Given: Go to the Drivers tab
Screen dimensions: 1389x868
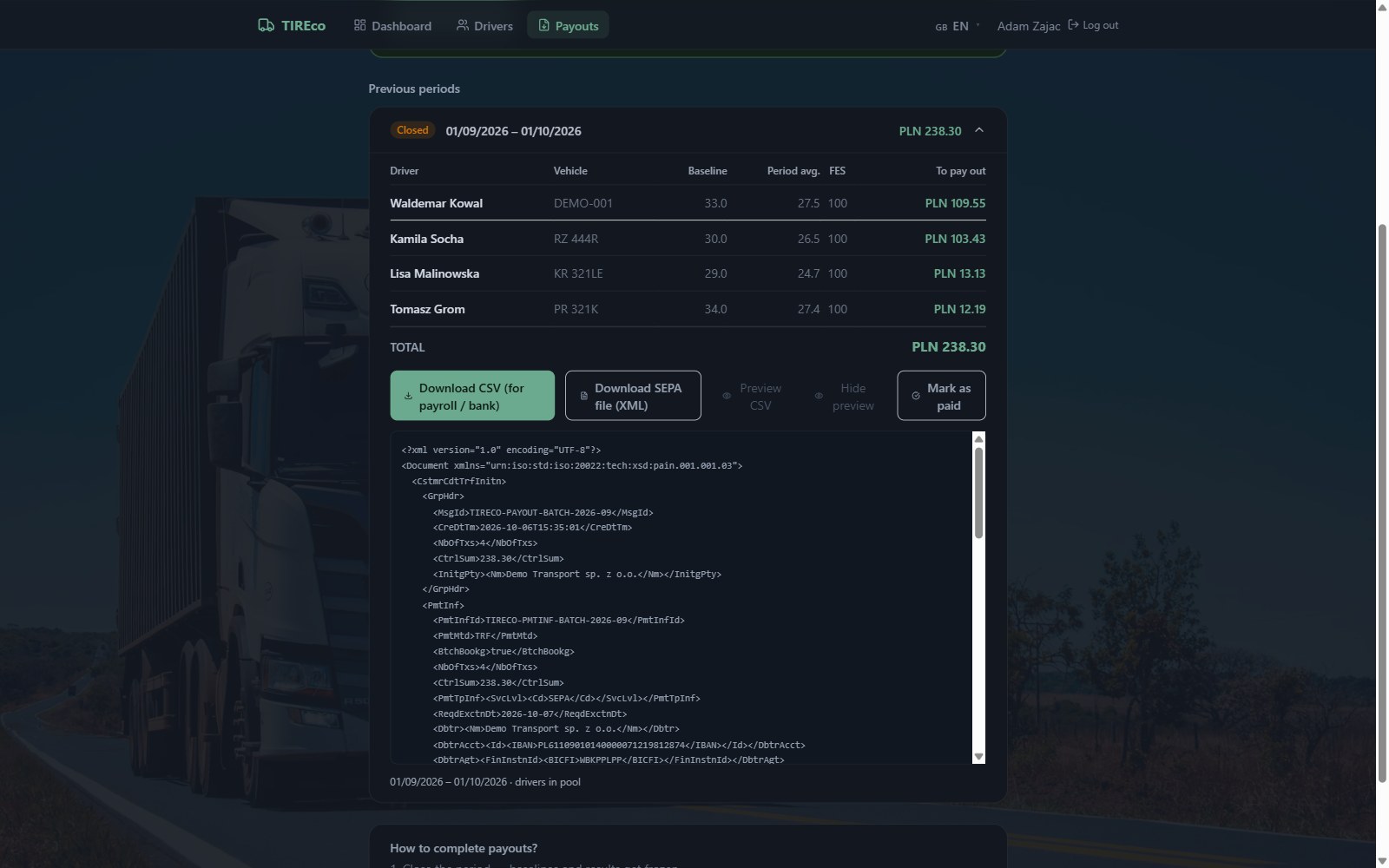Looking at the screenshot, I should click(484, 26).
